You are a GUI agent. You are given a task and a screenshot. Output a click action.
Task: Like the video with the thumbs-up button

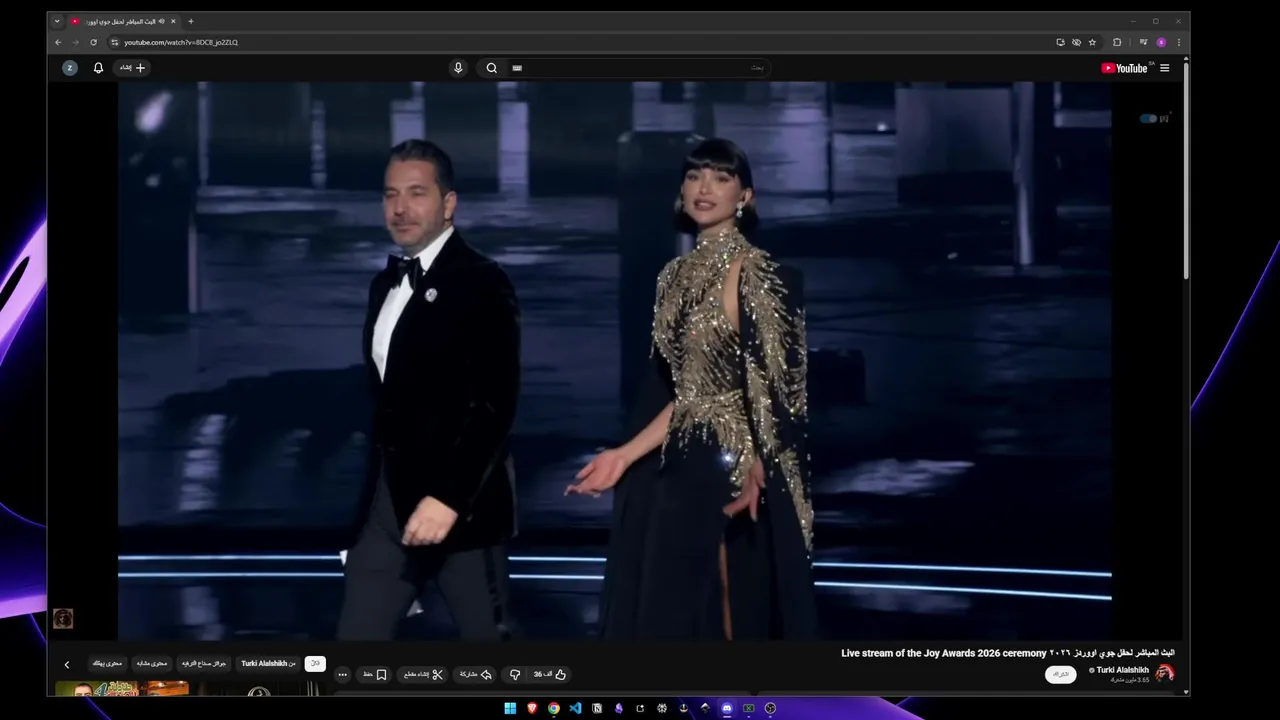[550, 675]
